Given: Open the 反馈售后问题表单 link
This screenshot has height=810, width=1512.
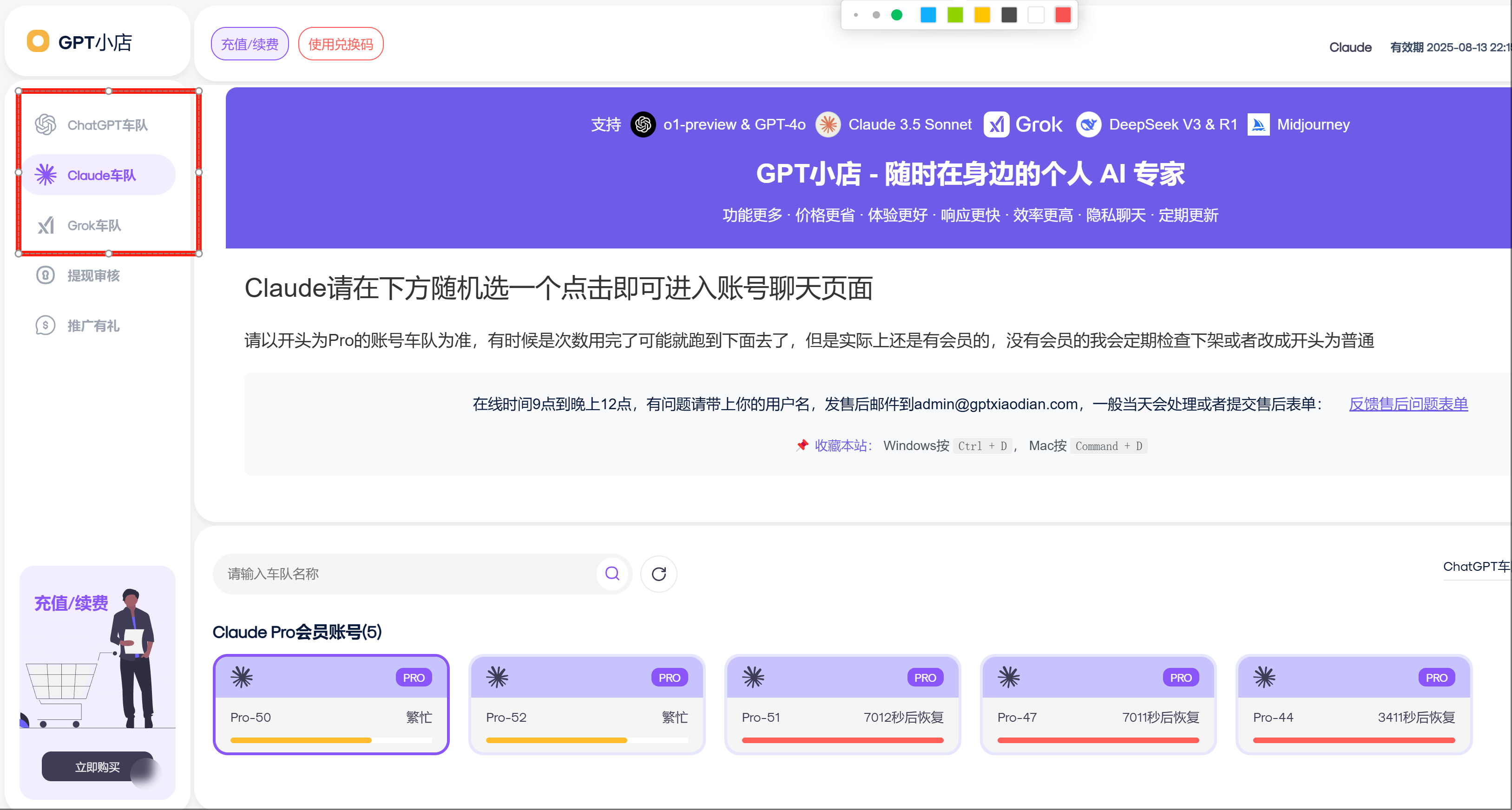Looking at the screenshot, I should 1408,404.
